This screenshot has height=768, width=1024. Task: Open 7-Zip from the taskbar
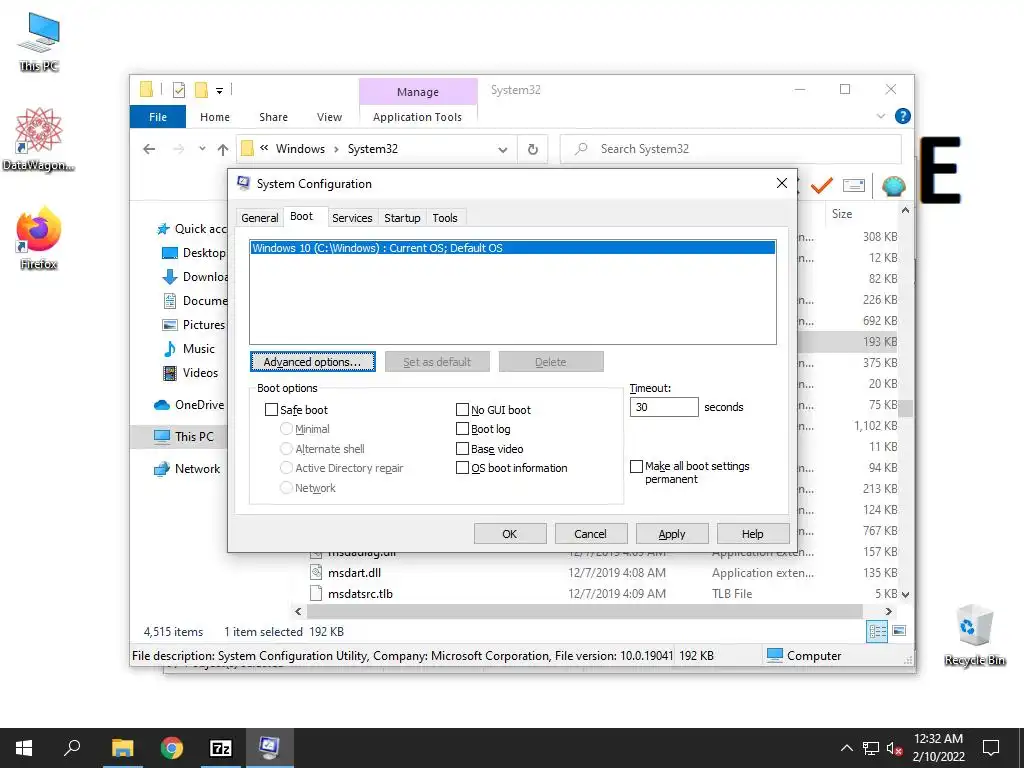(221, 748)
